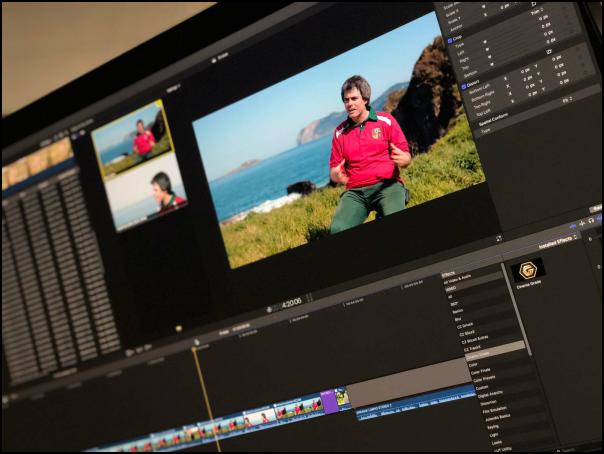Click the Distort Bottom Left X value
This screenshot has height=454, width=604.
525,71
